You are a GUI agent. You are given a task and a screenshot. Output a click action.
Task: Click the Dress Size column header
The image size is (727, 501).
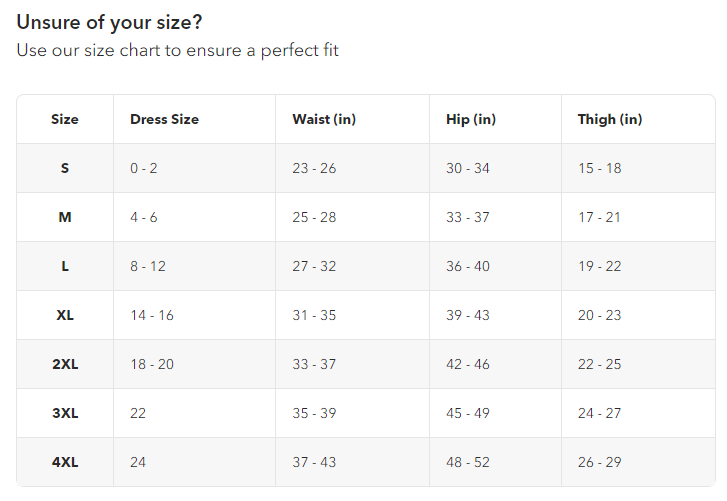165,120
